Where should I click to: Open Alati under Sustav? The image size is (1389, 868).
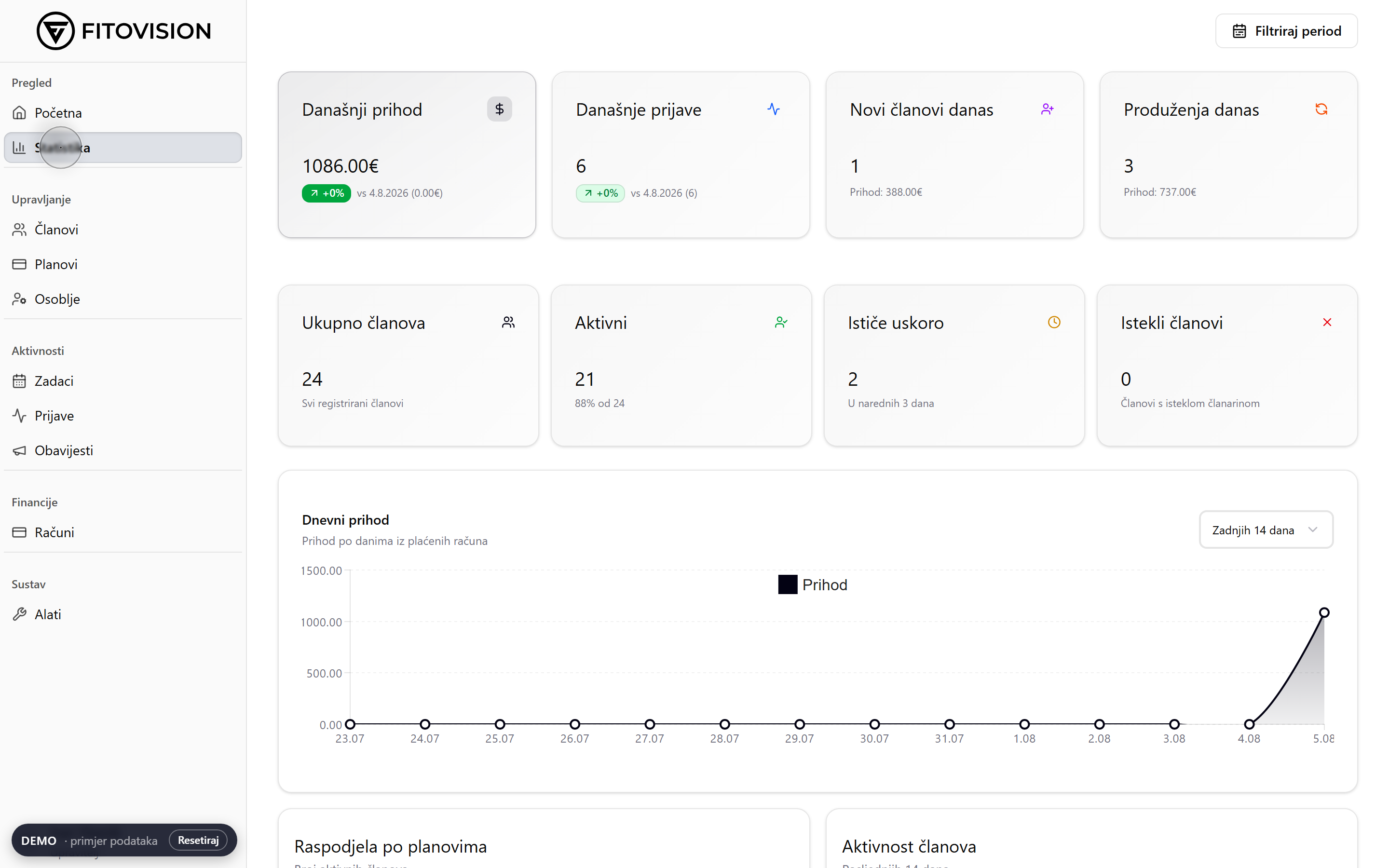[x=123, y=614]
